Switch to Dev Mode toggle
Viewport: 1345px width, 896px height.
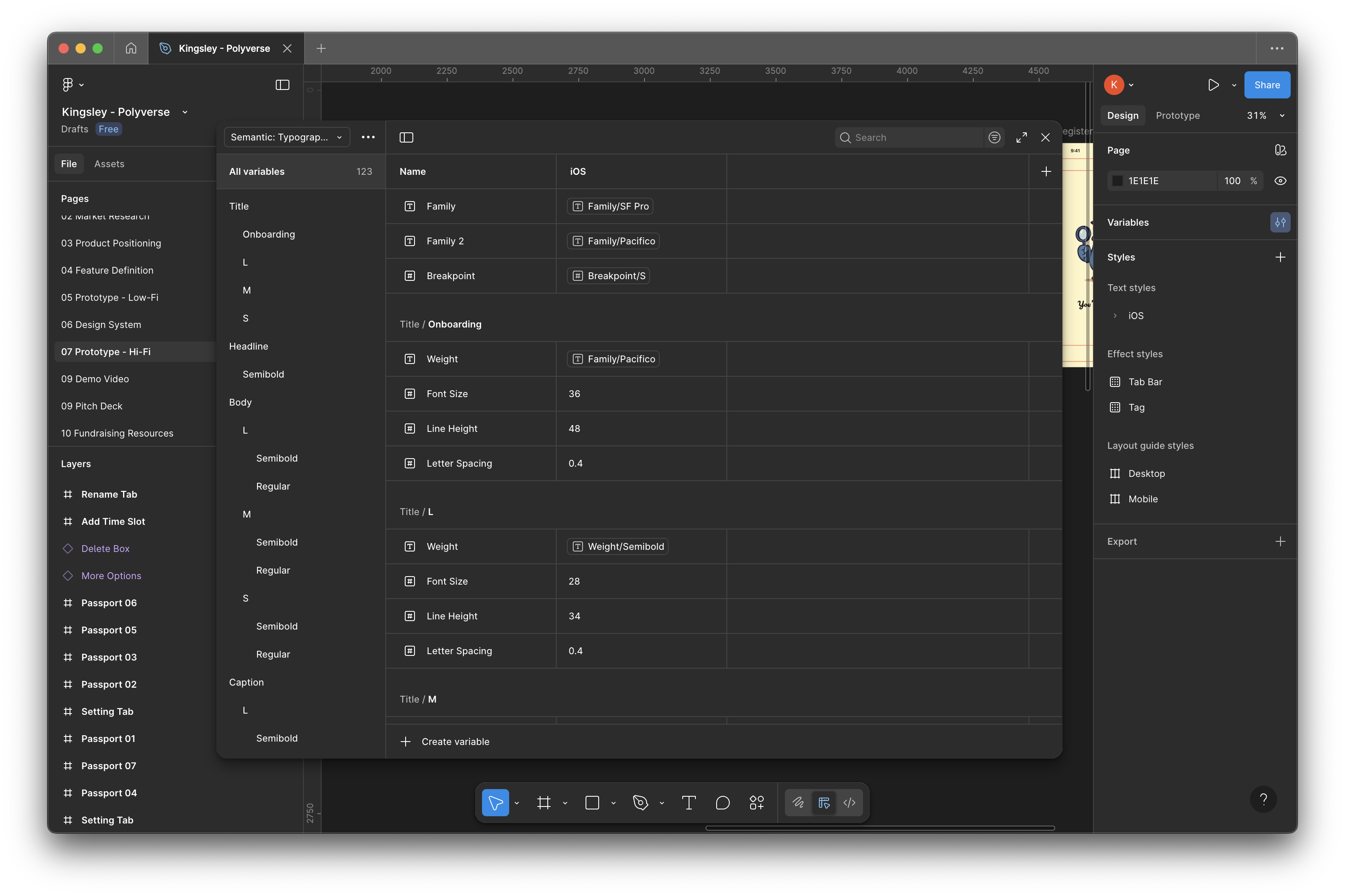point(849,803)
